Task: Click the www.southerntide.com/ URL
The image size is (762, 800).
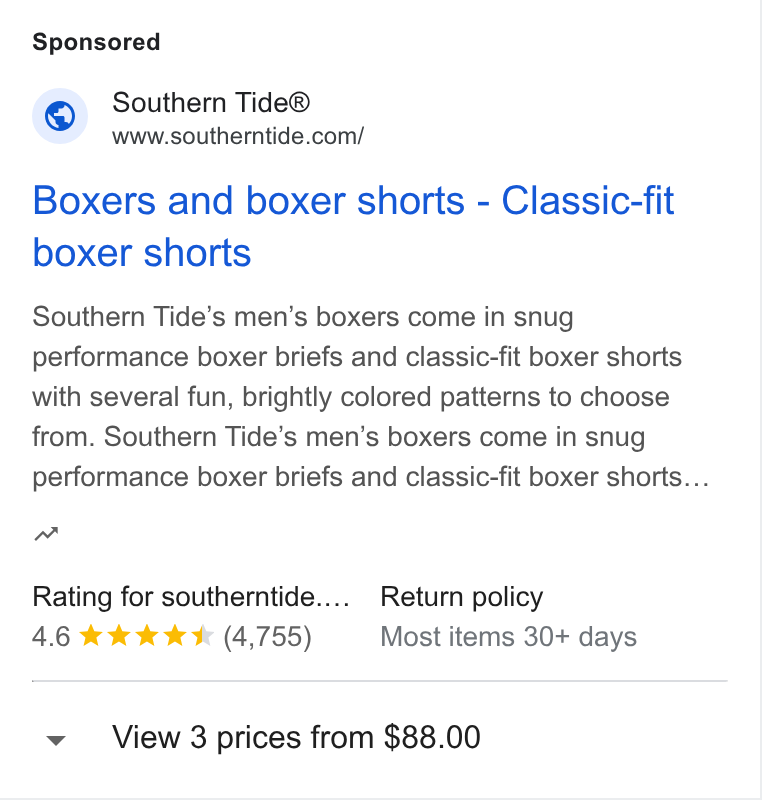Action: point(238,136)
